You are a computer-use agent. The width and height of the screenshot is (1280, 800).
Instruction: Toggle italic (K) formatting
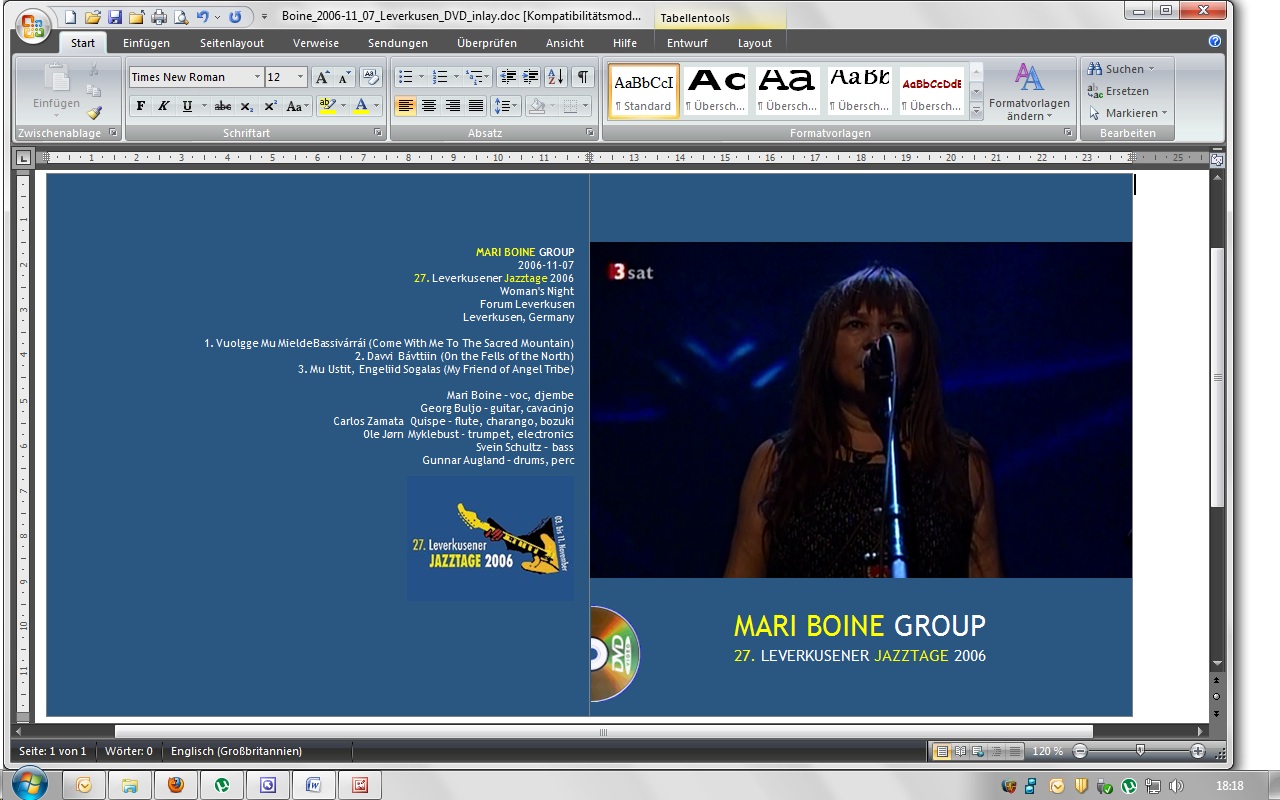[x=163, y=106]
